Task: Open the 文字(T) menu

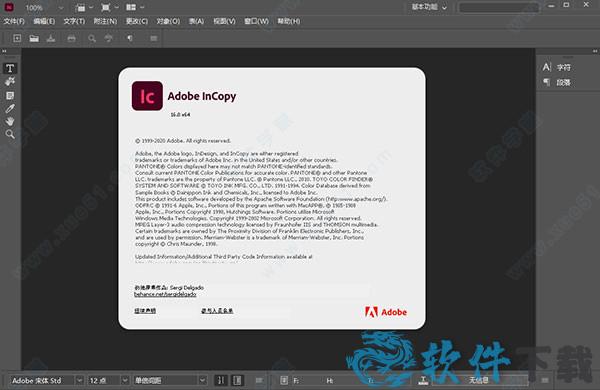Action: [74, 21]
